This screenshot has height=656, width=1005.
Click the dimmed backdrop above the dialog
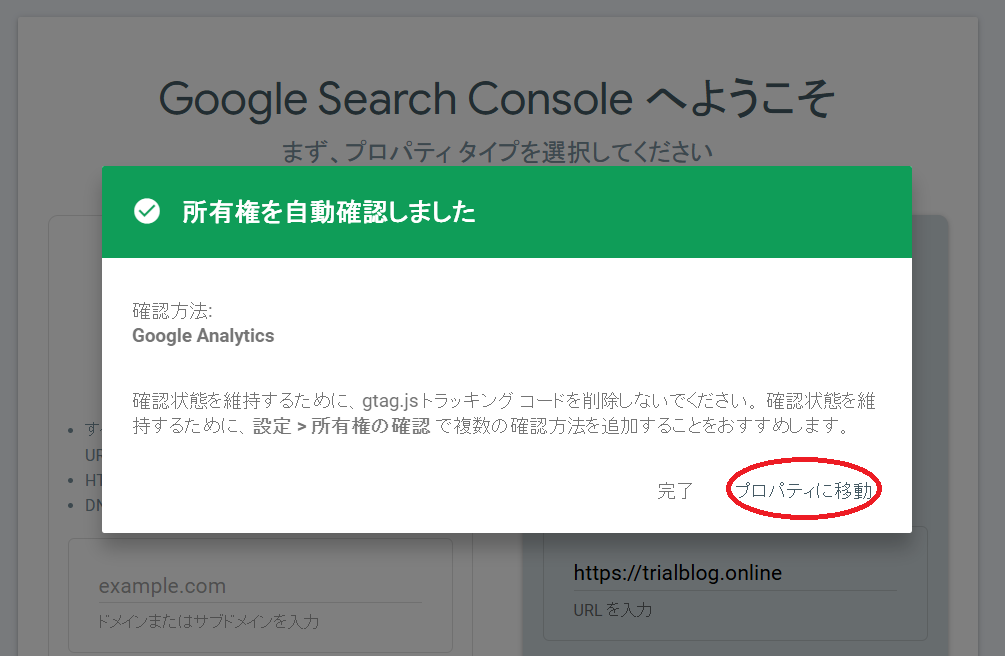pos(500,40)
